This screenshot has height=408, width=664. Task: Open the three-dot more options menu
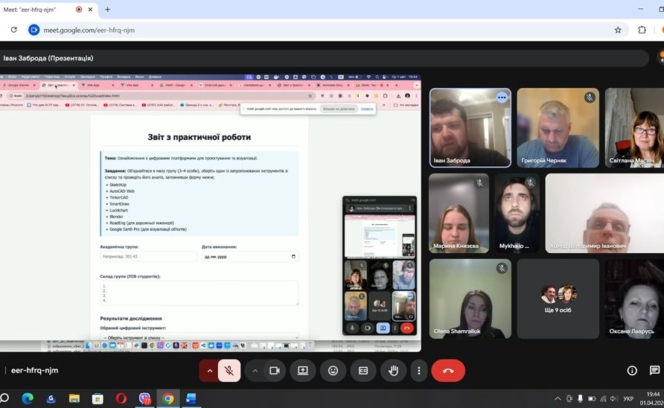point(419,370)
